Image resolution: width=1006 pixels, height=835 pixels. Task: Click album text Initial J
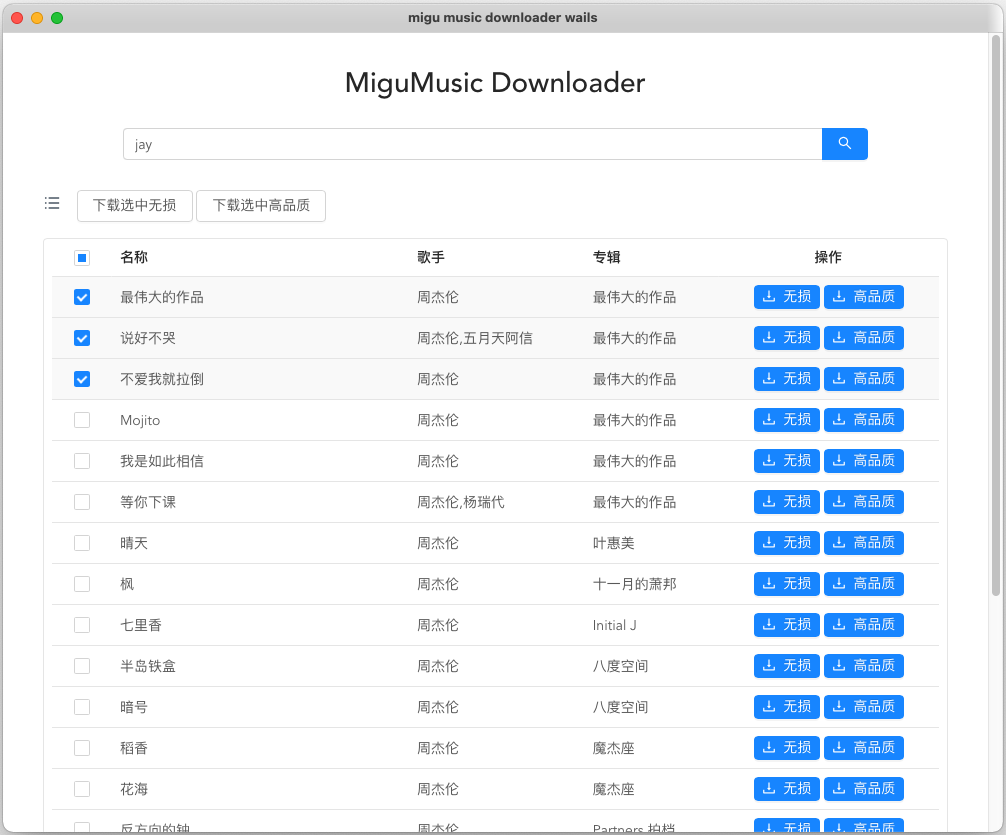pyautogui.click(x=615, y=625)
